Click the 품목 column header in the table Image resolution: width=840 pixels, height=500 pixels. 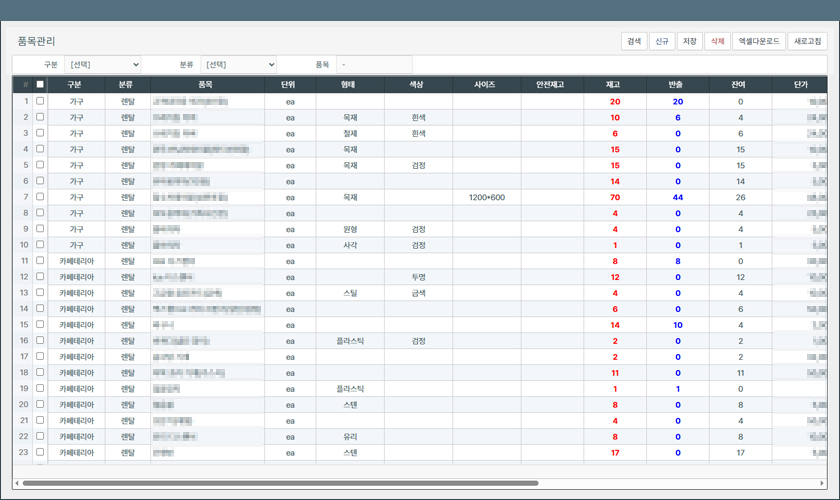206,85
